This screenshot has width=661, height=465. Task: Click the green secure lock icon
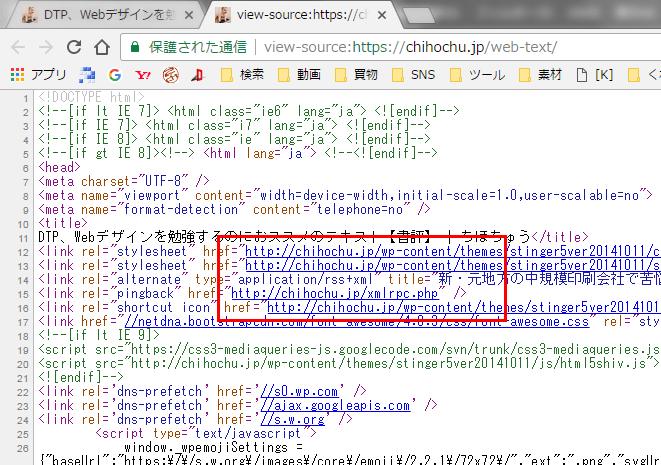134,47
